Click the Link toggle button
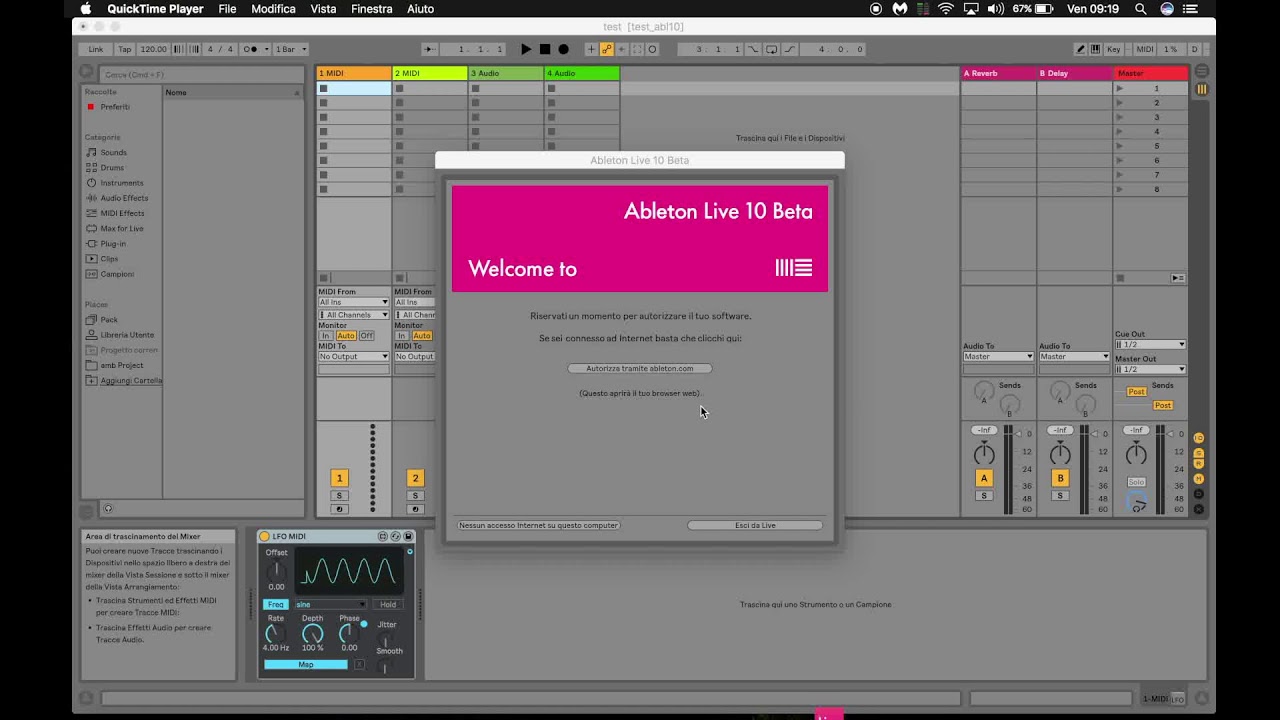Viewport: 1280px width, 720px height. [96, 49]
